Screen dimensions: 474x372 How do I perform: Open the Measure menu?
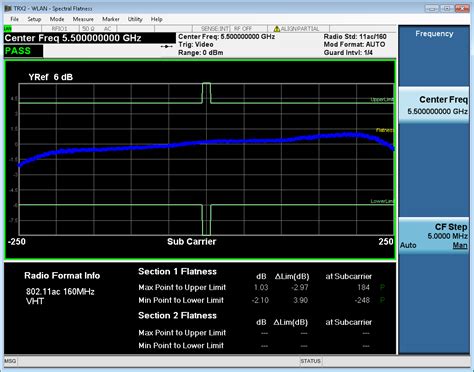pyautogui.click(x=83, y=19)
